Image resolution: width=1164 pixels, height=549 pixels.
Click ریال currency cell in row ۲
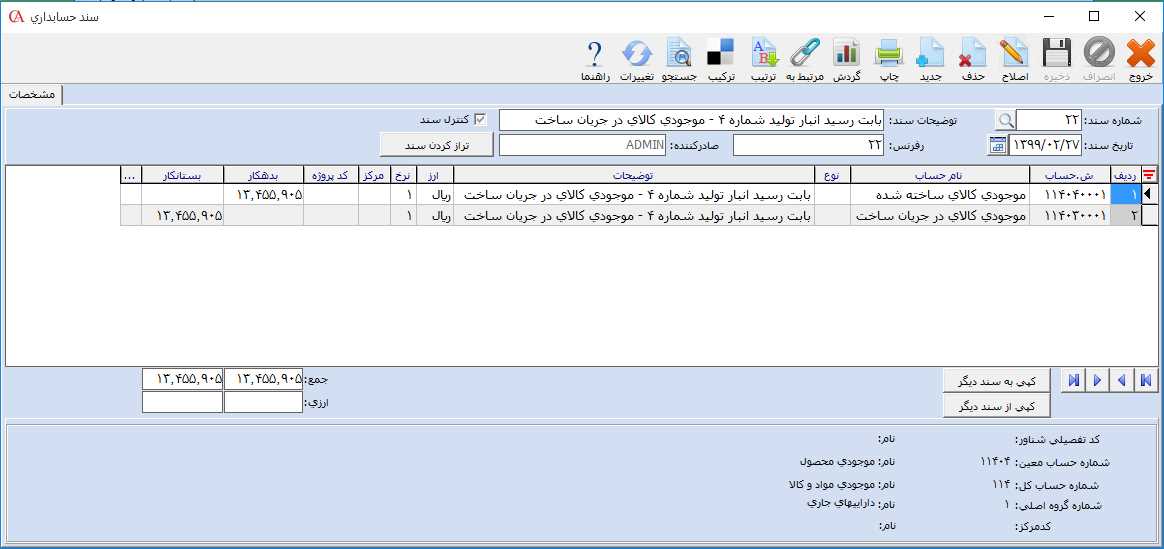tap(434, 215)
